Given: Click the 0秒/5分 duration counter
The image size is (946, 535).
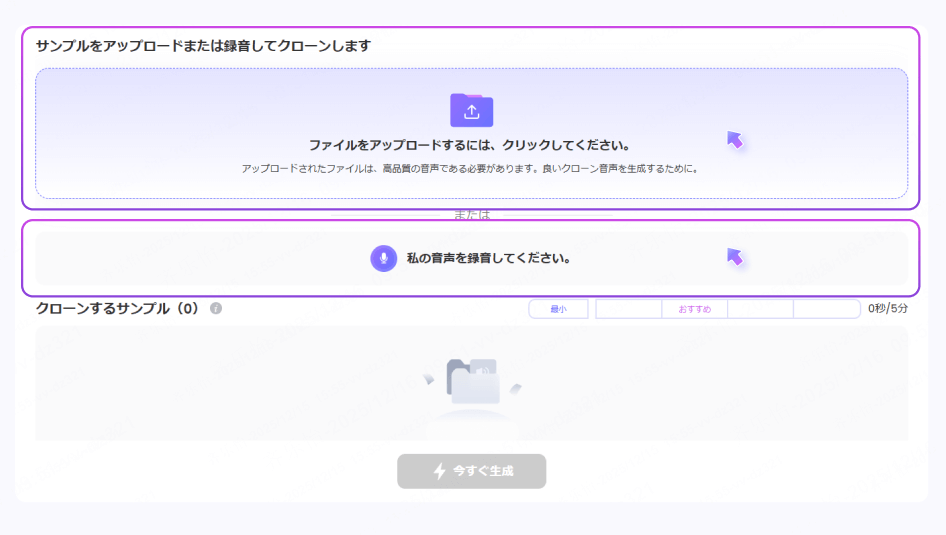Looking at the screenshot, I should [888, 309].
